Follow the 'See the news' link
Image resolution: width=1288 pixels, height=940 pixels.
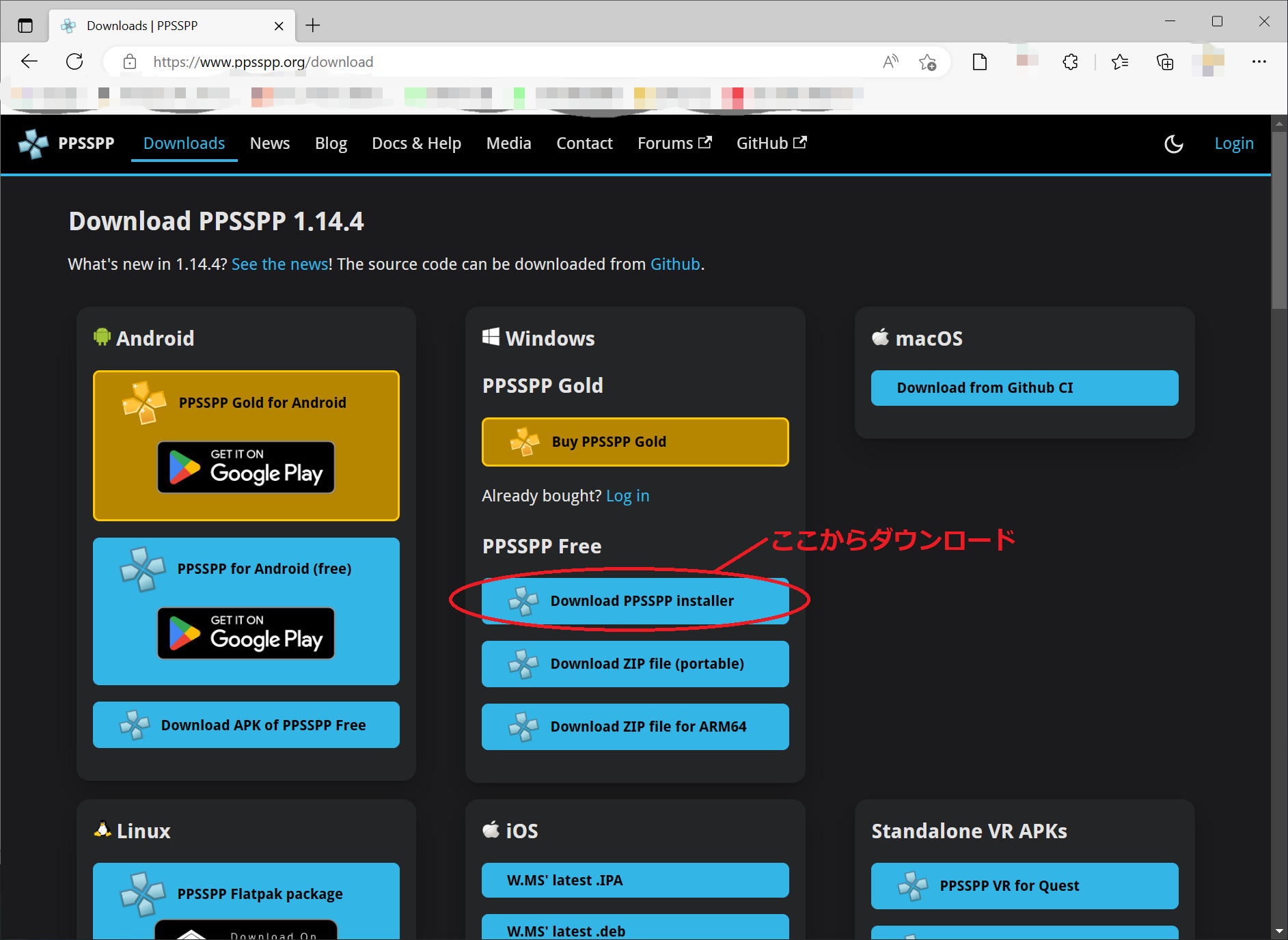(x=280, y=264)
